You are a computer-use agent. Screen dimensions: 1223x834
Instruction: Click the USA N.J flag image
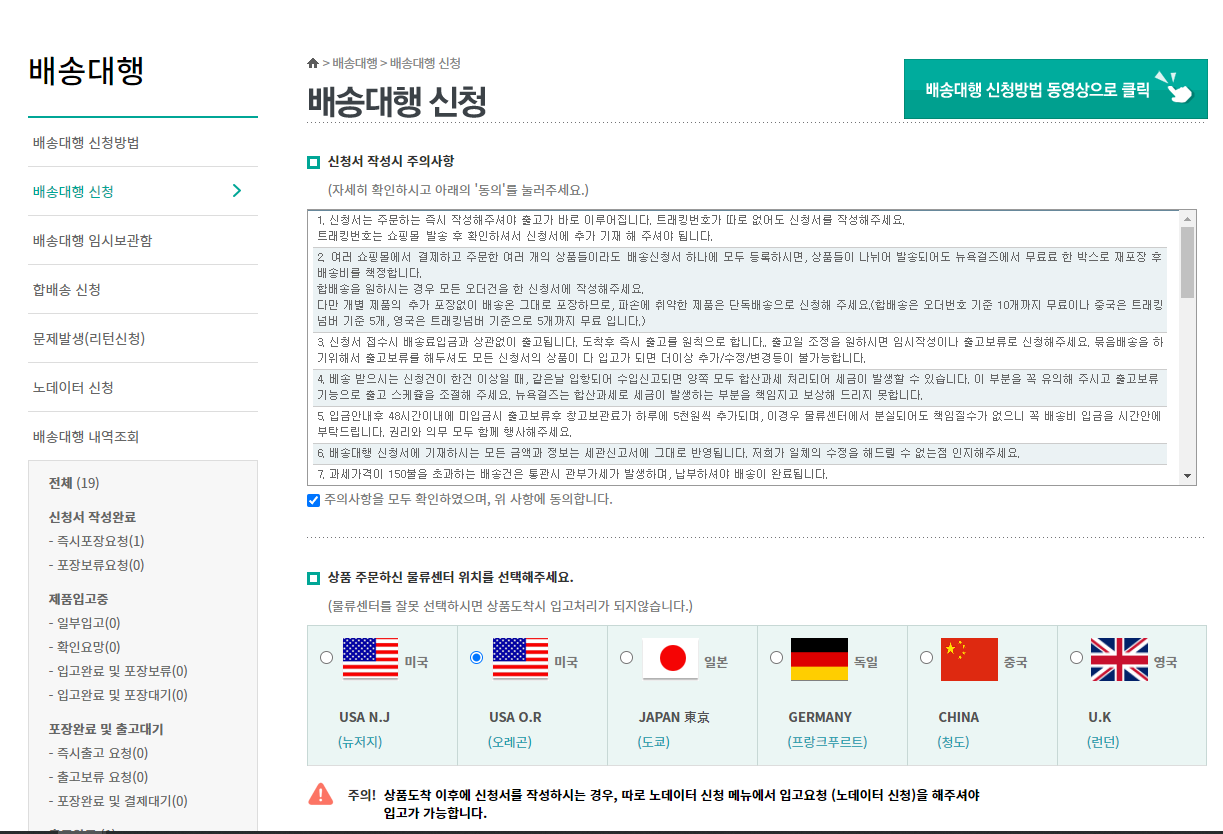coord(370,658)
